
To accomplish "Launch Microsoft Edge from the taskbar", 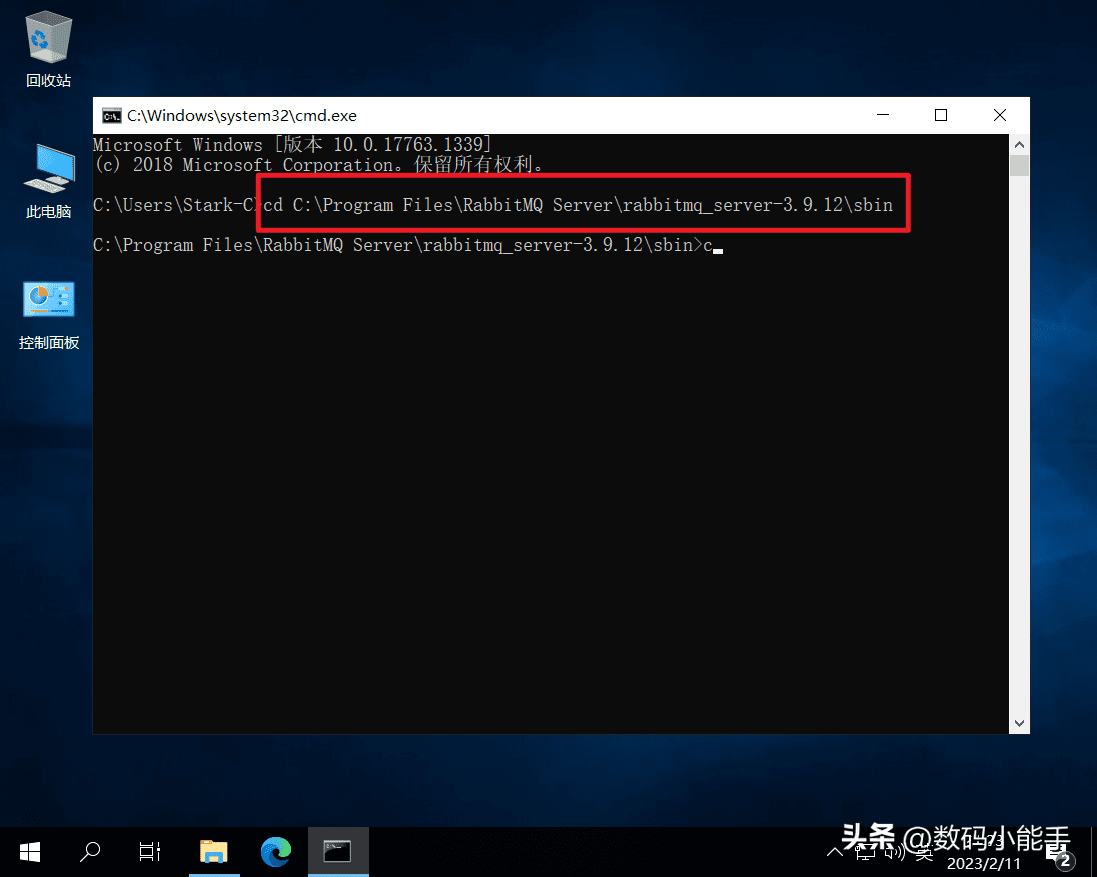I will [275, 852].
